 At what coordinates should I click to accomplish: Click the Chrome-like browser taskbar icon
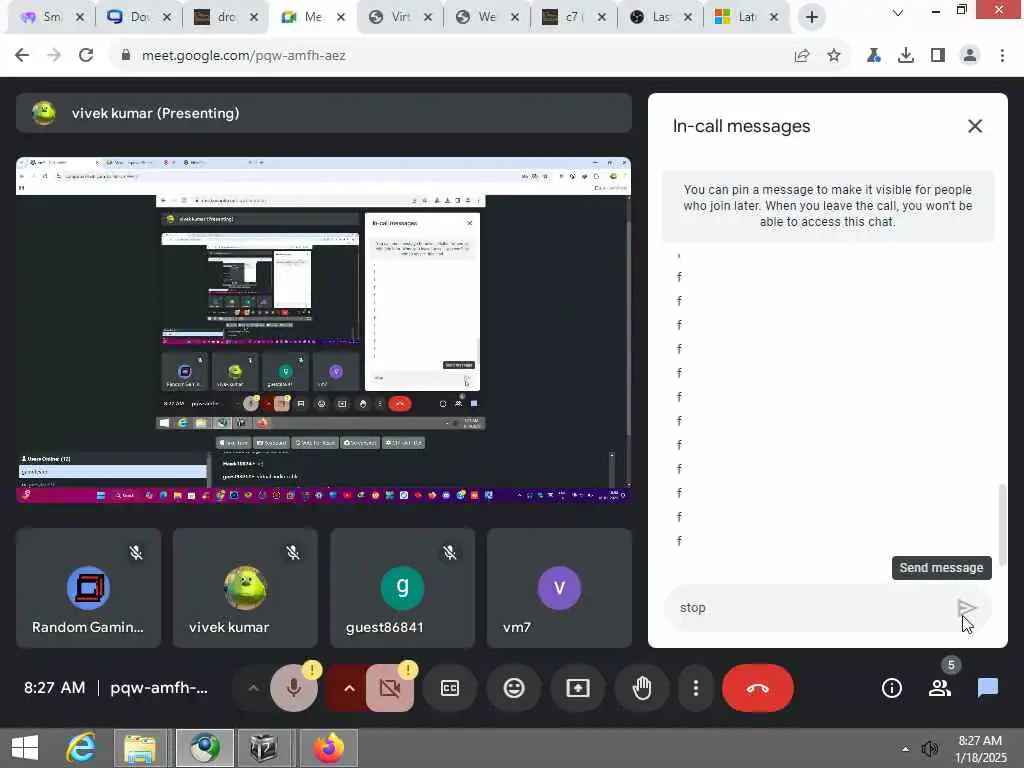[x=204, y=748]
